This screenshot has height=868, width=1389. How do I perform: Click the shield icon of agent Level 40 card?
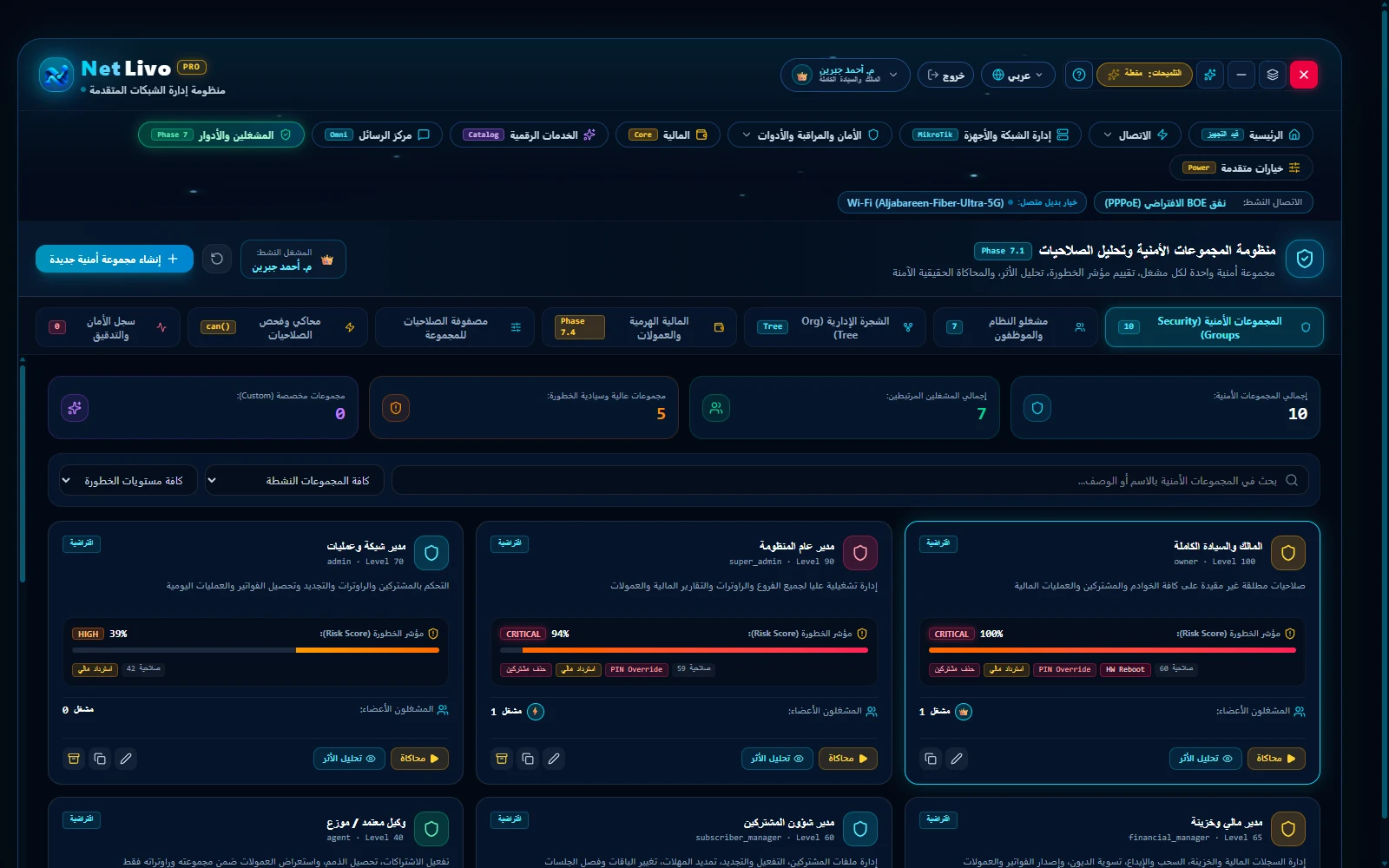pos(431,829)
